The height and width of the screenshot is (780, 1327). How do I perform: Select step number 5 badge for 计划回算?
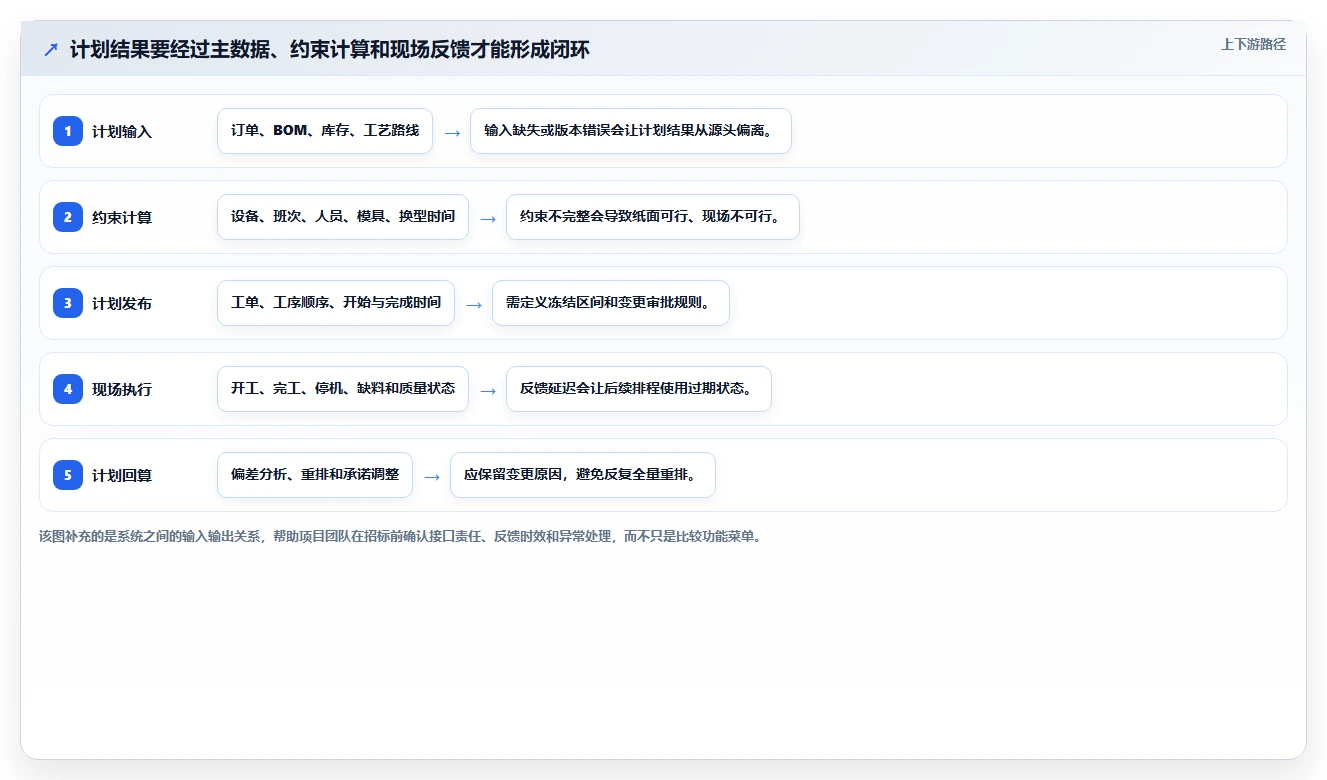coord(68,475)
